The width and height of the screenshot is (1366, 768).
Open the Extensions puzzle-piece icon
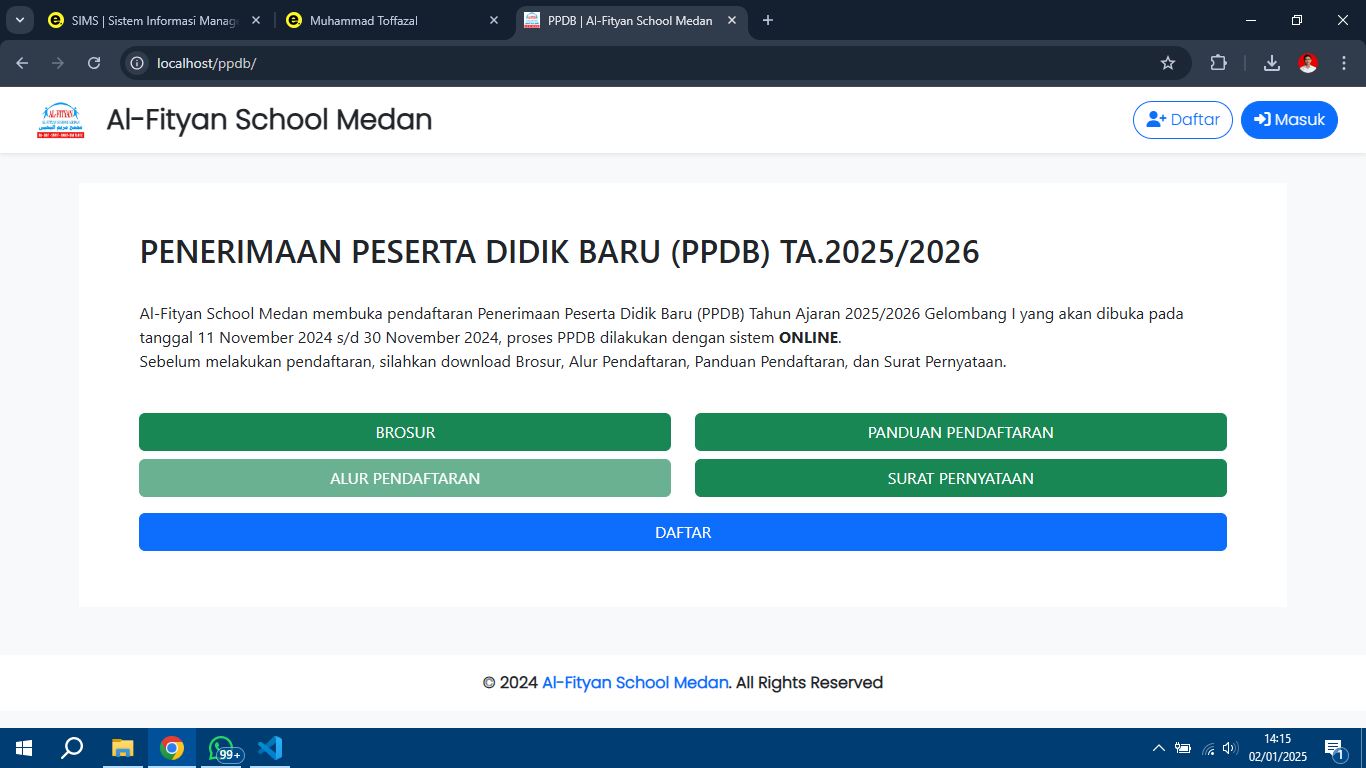1219,62
